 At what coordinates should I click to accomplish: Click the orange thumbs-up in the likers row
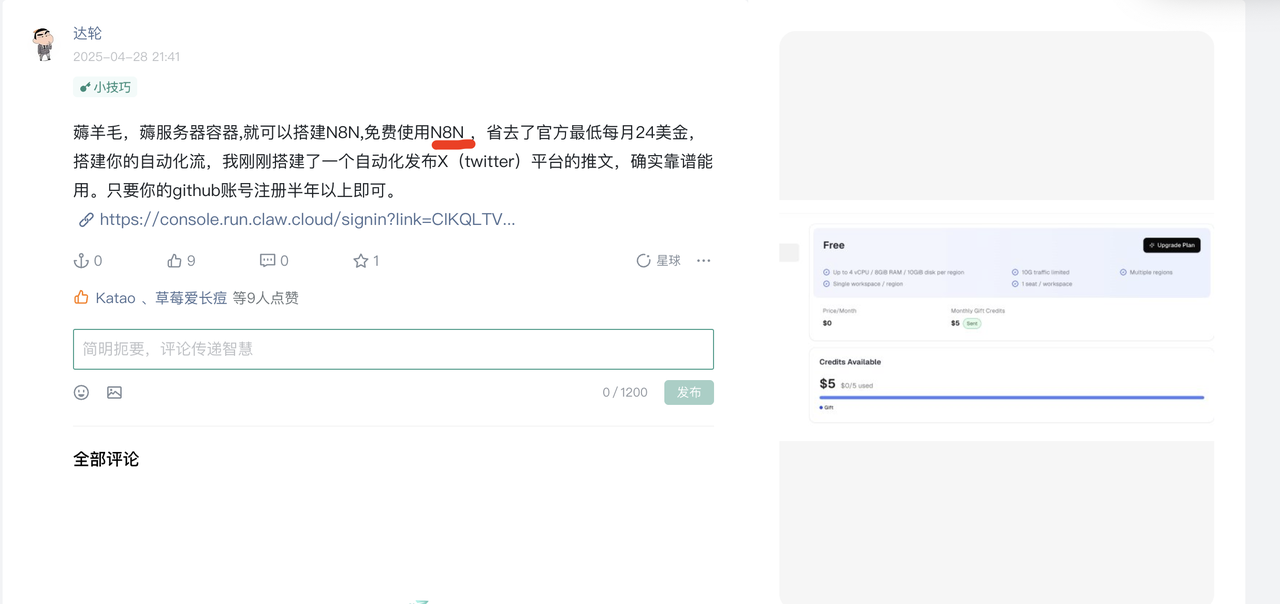tap(81, 297)
